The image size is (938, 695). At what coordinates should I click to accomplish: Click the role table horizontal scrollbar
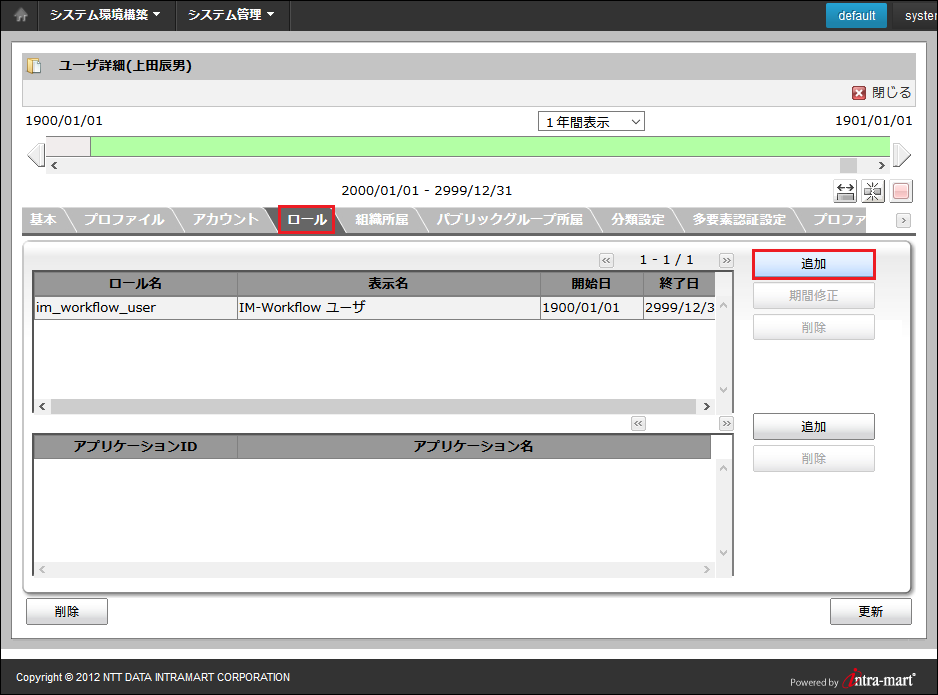click(x=372, y=407)
